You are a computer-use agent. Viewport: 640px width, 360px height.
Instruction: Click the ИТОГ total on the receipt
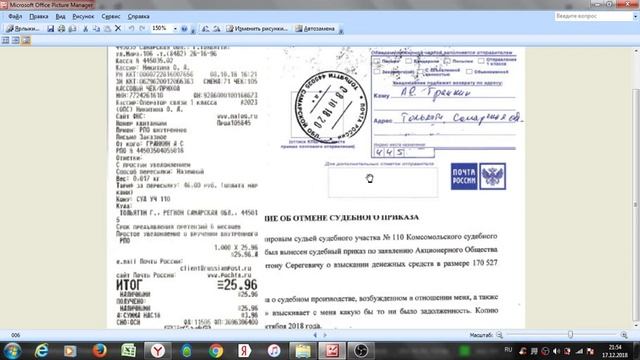129,284
